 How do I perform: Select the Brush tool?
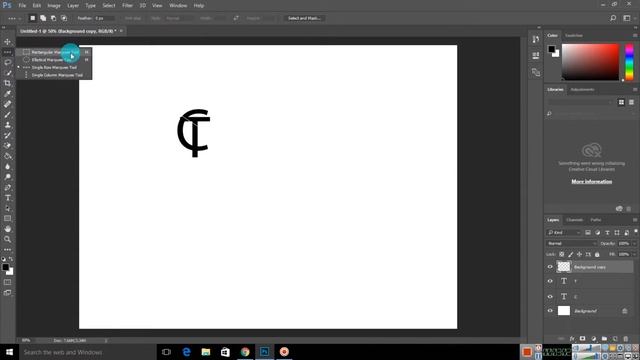[7, 114]
